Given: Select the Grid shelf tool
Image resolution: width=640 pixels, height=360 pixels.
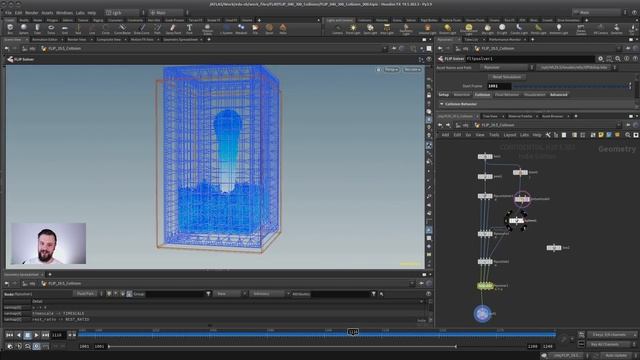Looking at the screenshot, I should point(65,29).
